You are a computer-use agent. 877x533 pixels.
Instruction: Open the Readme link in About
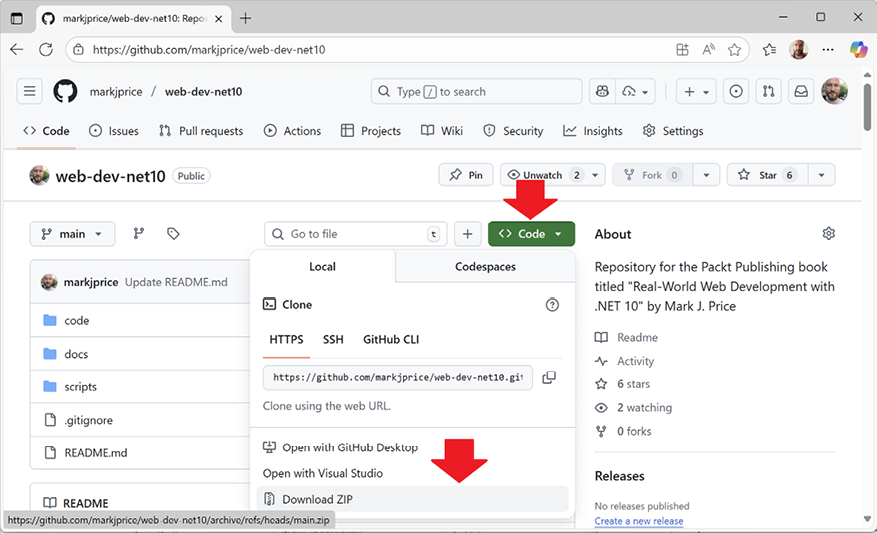(x=626, y=337)
